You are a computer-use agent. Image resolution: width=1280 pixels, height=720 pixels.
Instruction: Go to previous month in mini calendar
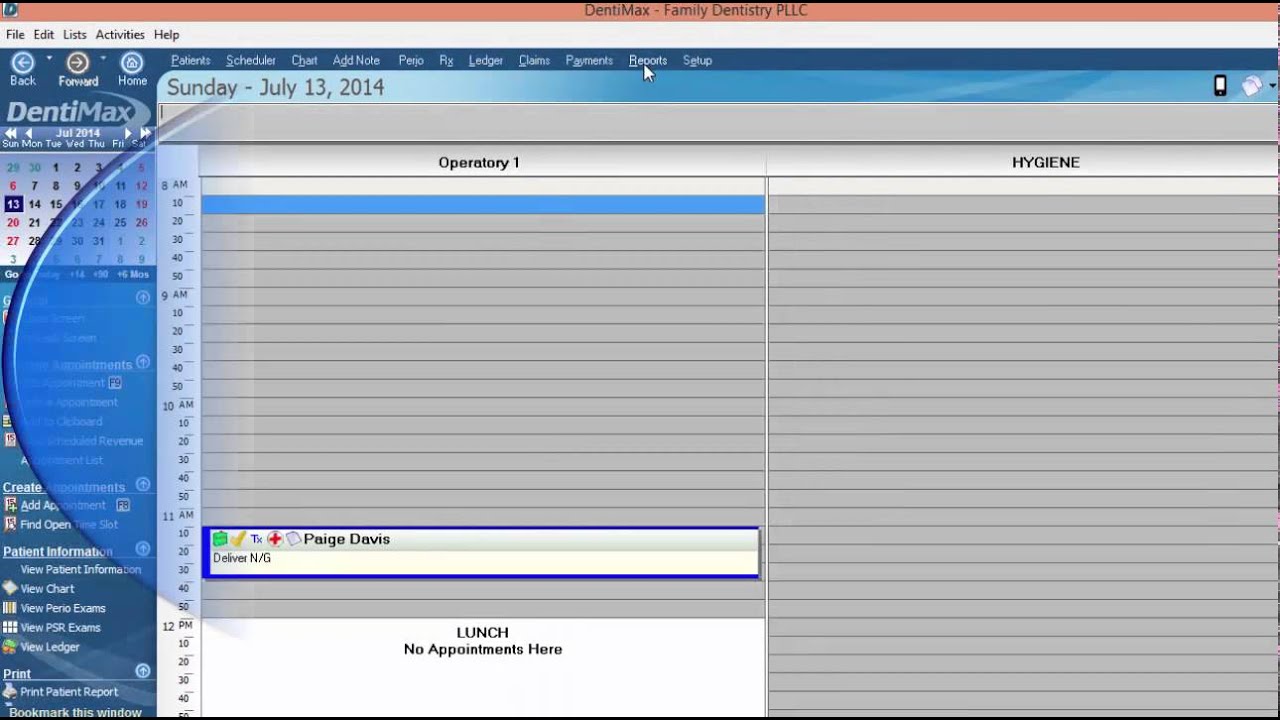pos(29,133)
